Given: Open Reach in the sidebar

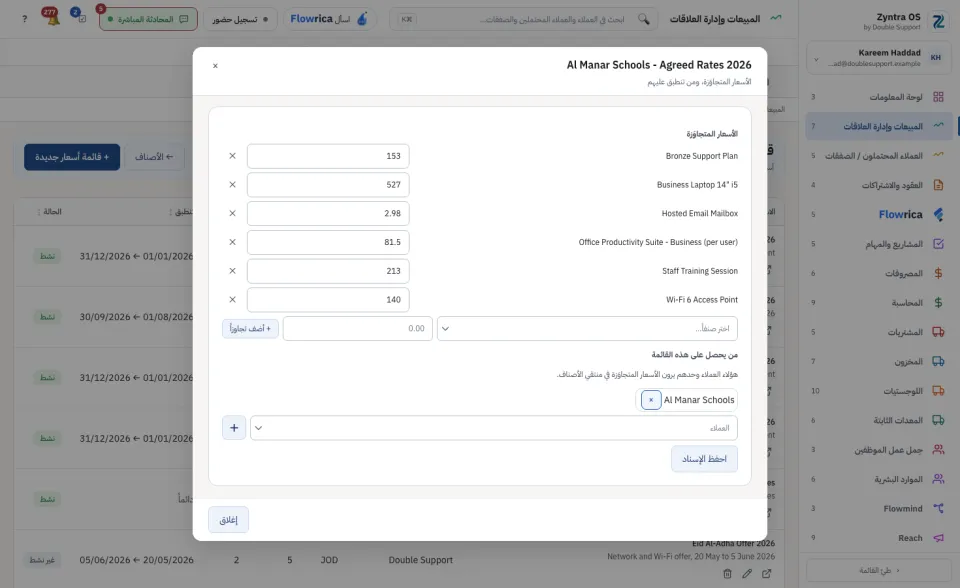Looking at the screenshot, I should (879, 538).
